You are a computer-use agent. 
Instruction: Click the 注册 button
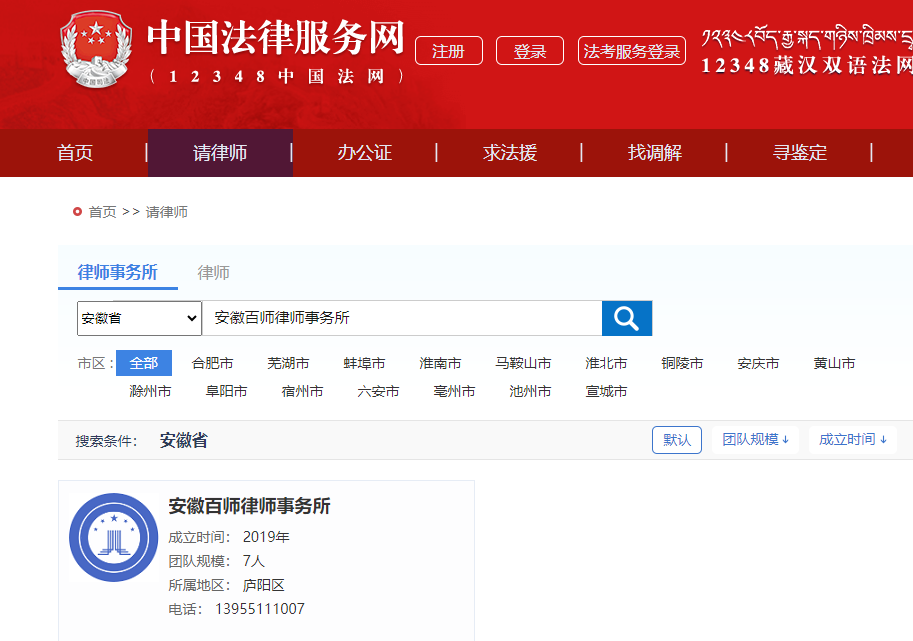(x=448, y=50)
